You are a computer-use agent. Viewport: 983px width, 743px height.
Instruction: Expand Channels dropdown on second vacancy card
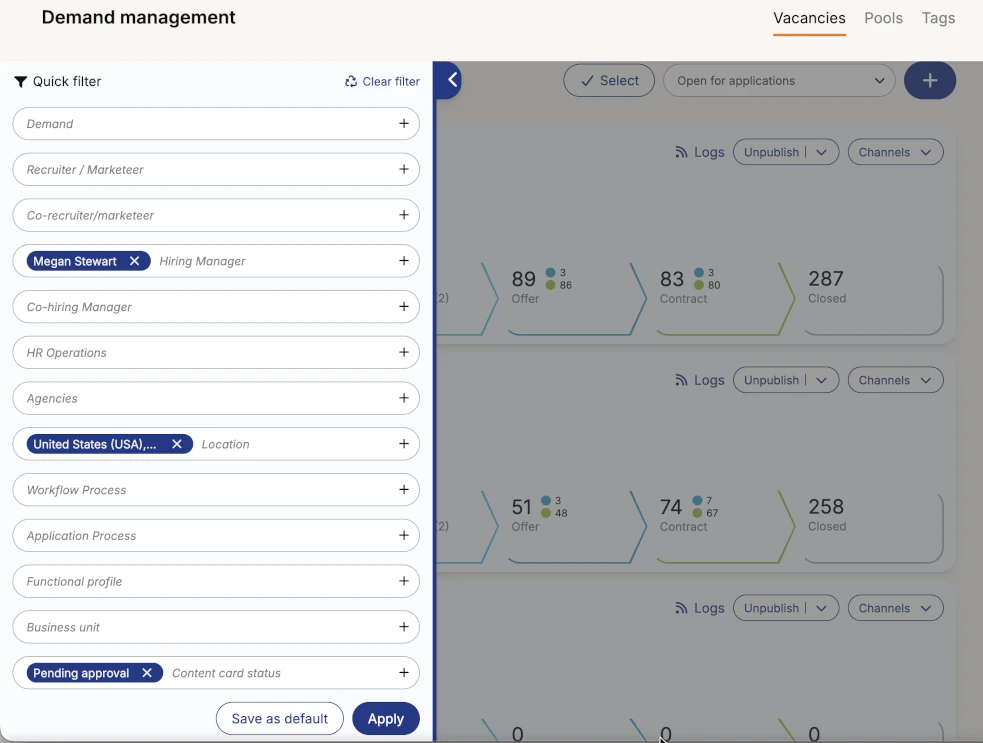pos(895,381)
